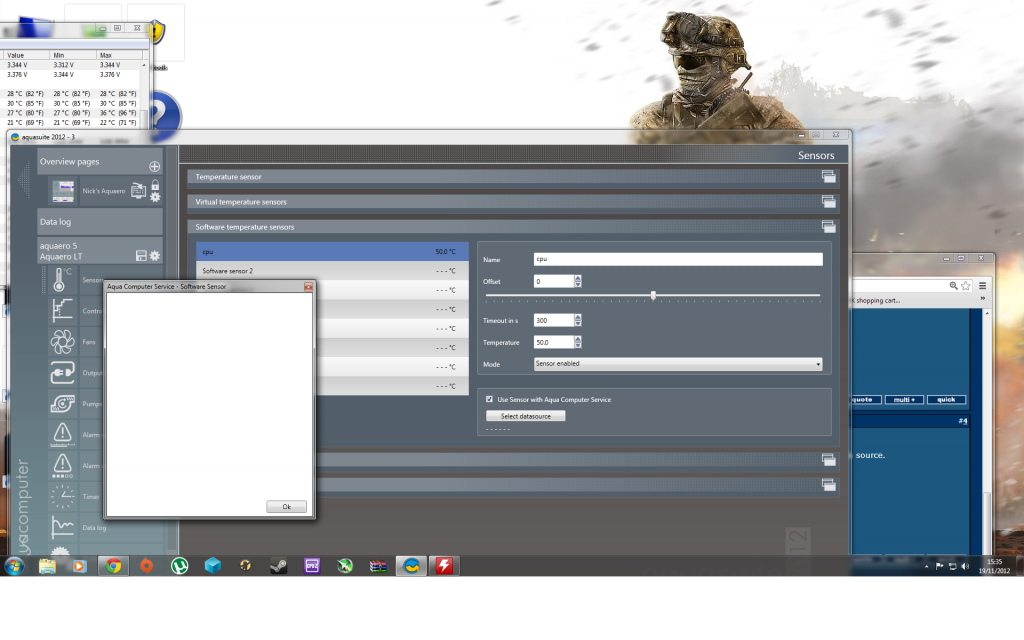Viewport: 1024px width, 640px height.
Task: Open the bottom Data log chart icon
Action: click(x=62, y=527)
